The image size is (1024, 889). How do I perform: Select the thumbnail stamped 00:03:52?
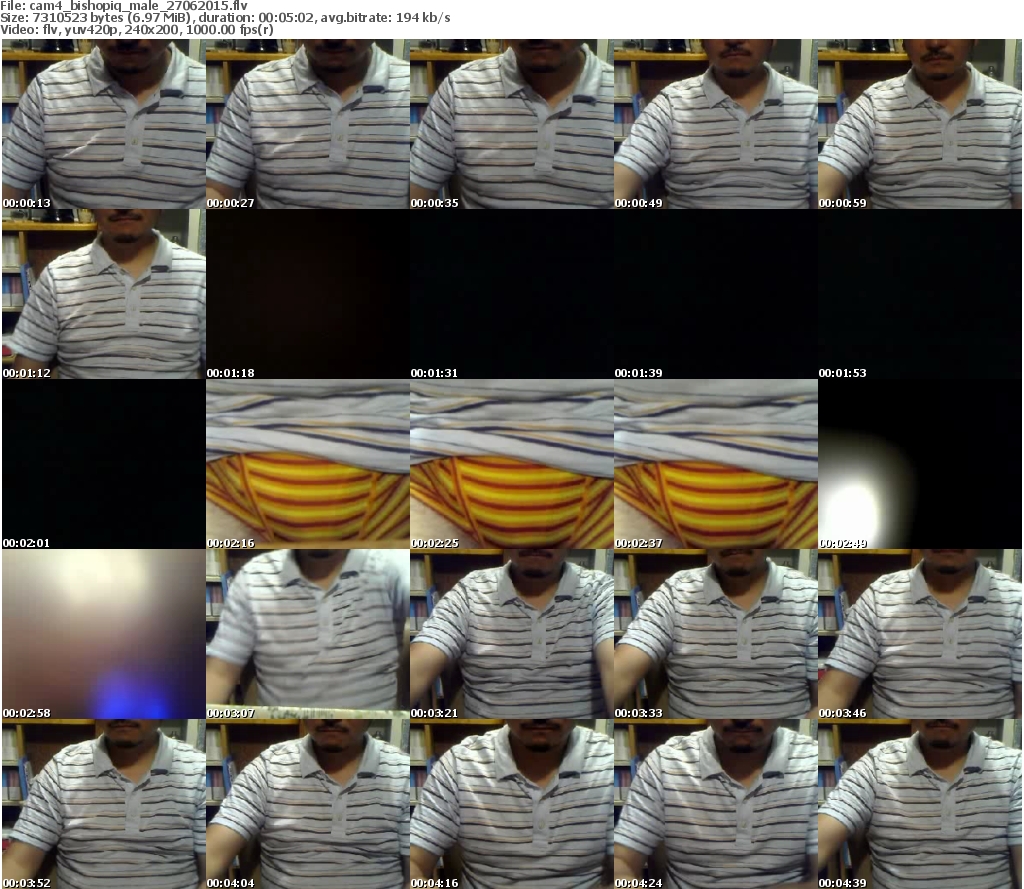(104, 804)
